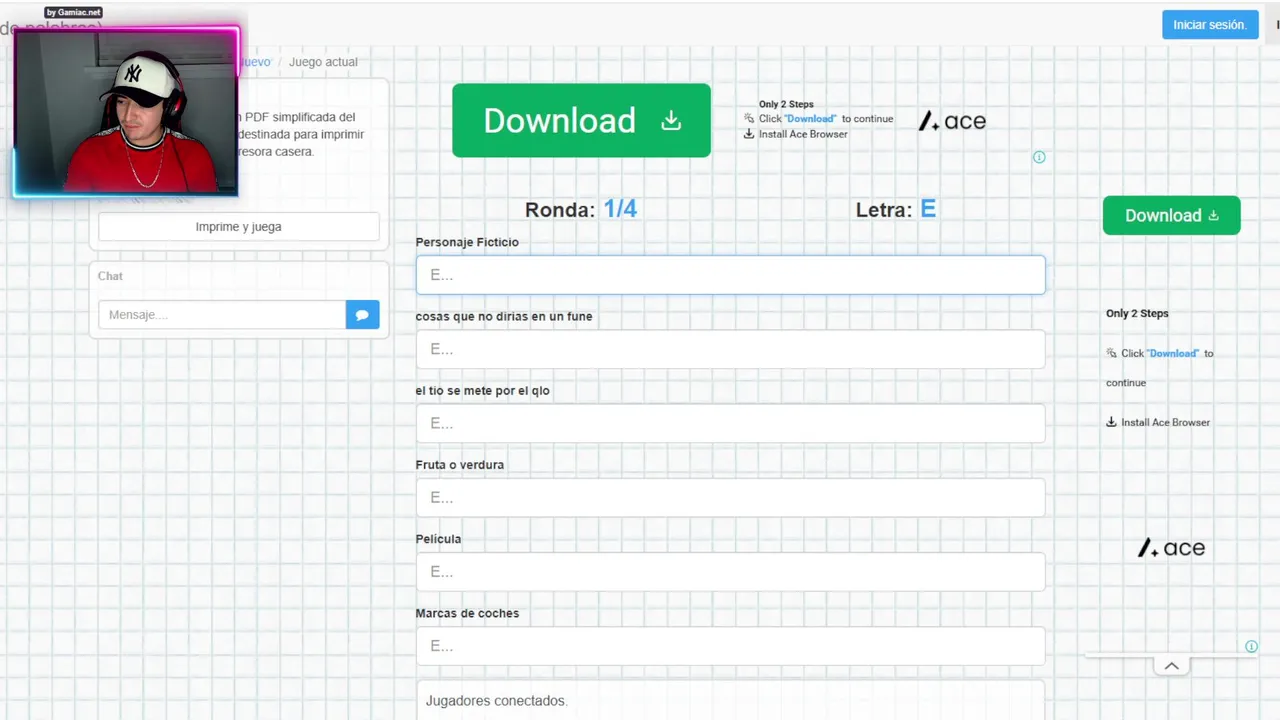This screenshot has height=720, width=1280.
Task: Click the Imprime y juega button
Action: click(x=238, y=227)
